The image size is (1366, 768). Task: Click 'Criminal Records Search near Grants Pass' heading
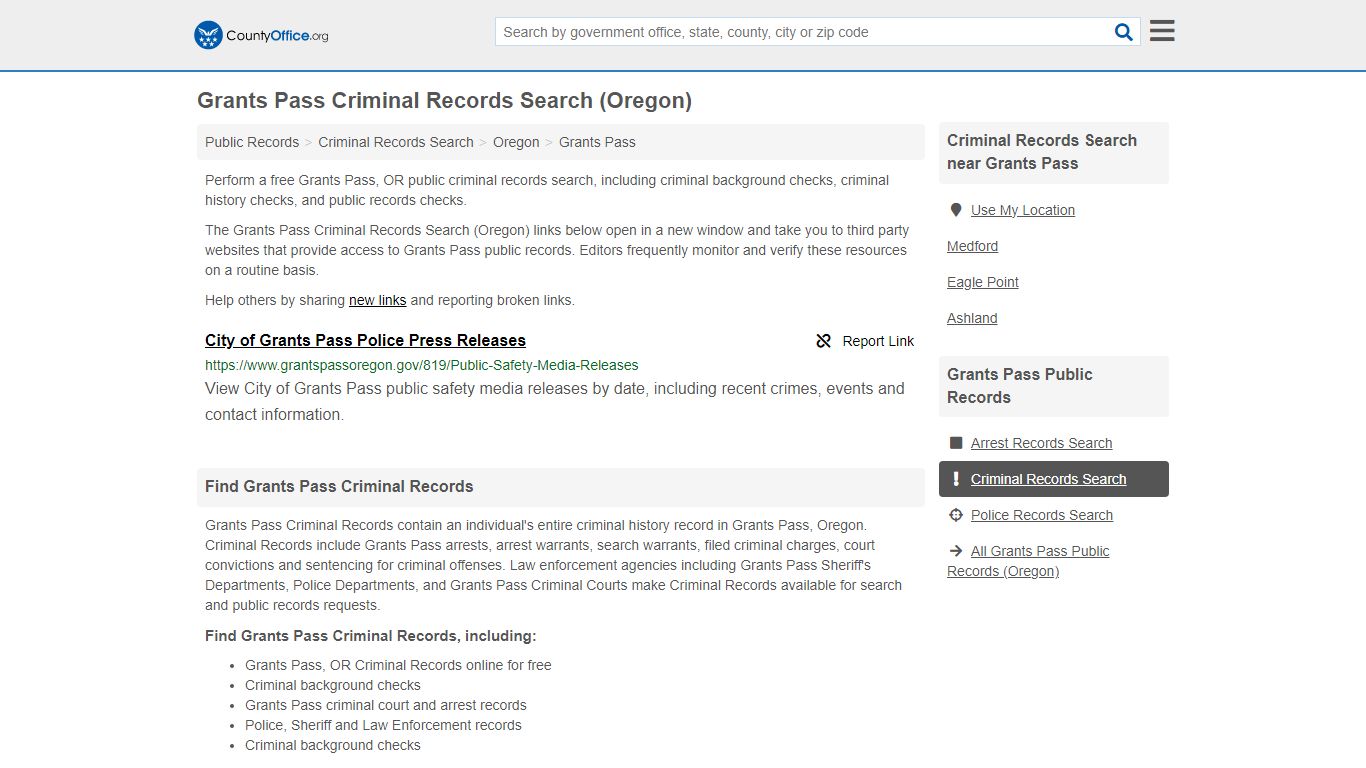[1042, 152]
